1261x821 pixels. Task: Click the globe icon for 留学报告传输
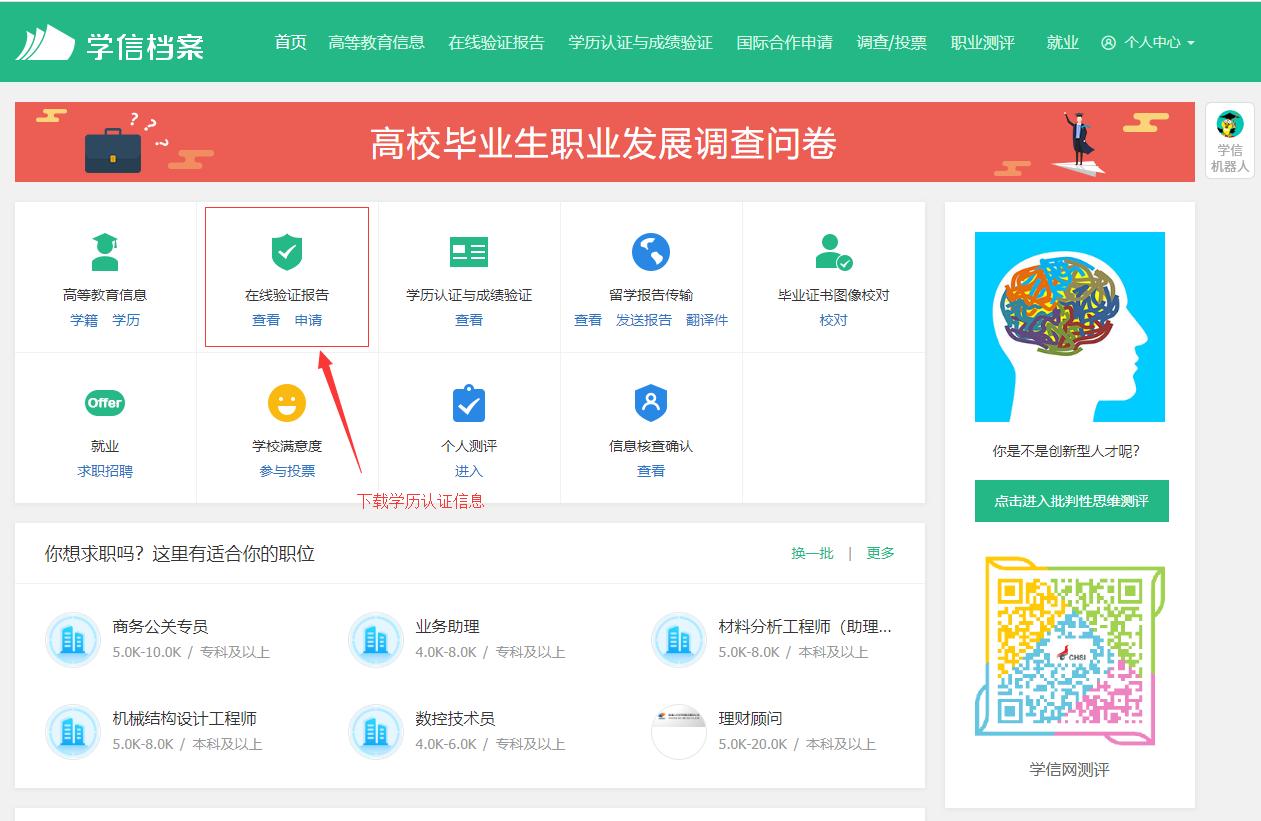point(650,251)
